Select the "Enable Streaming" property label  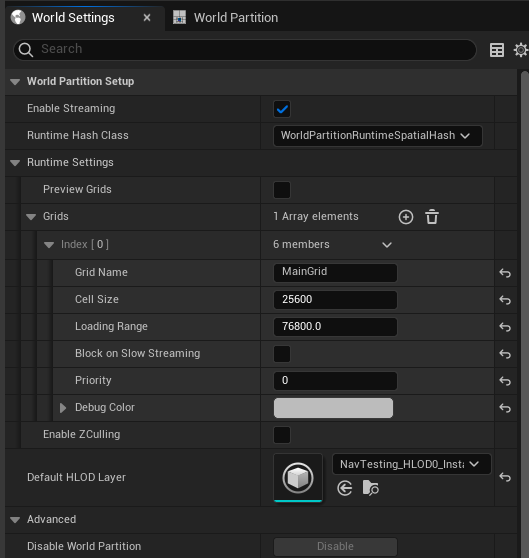[71, 109]
